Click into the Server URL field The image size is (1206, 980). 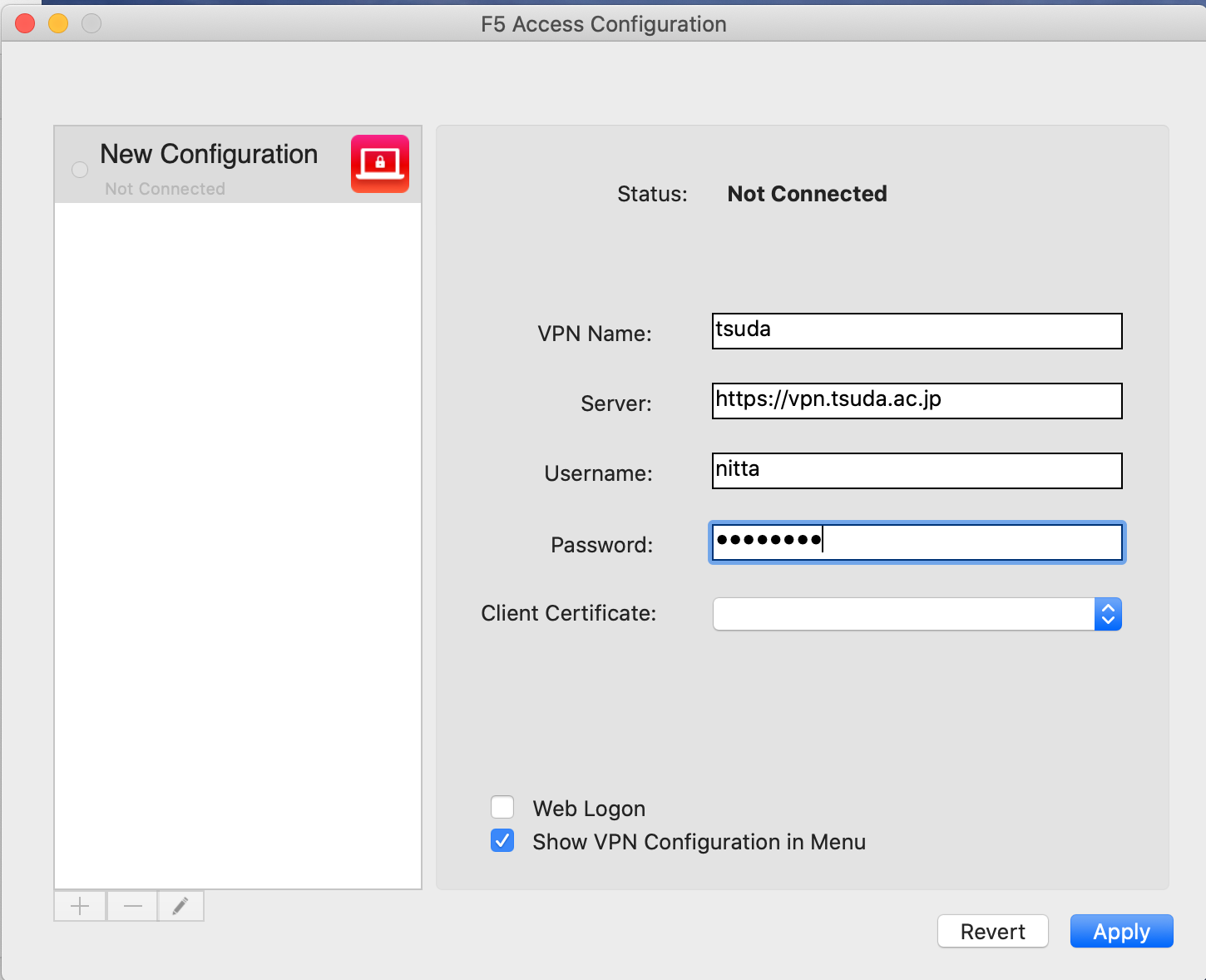coord(917,401)
